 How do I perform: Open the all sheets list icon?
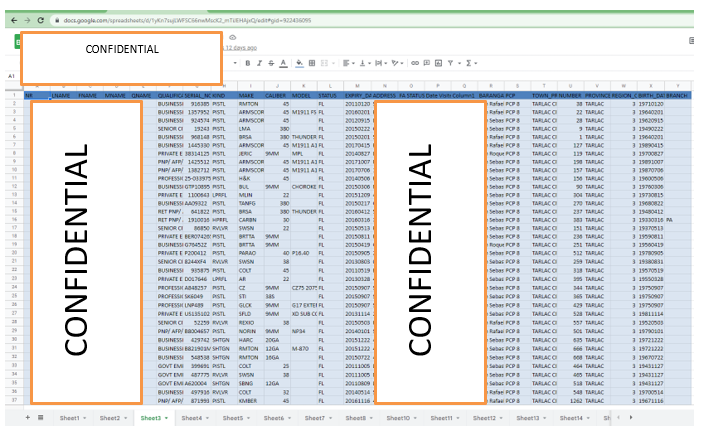tap(41, 418)
